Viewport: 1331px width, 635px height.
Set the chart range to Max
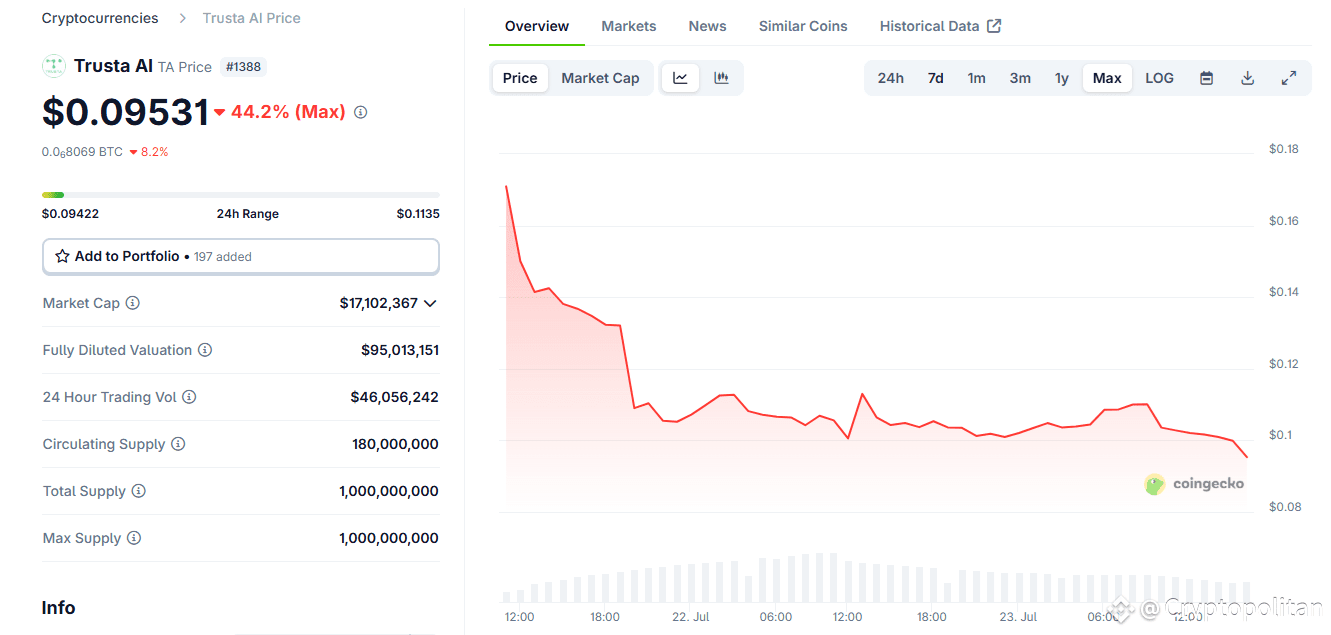tap(1107, 78)
